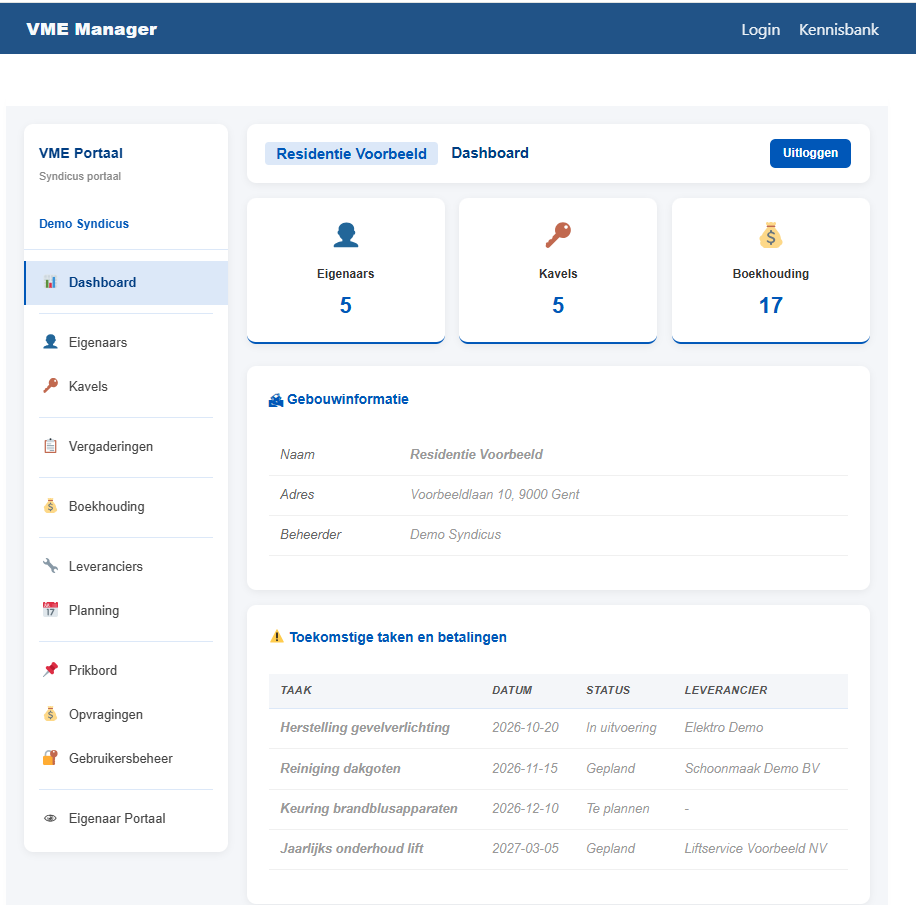Click Liftservice Voorbeeld NV supplier cell

(x=755, y=848)
